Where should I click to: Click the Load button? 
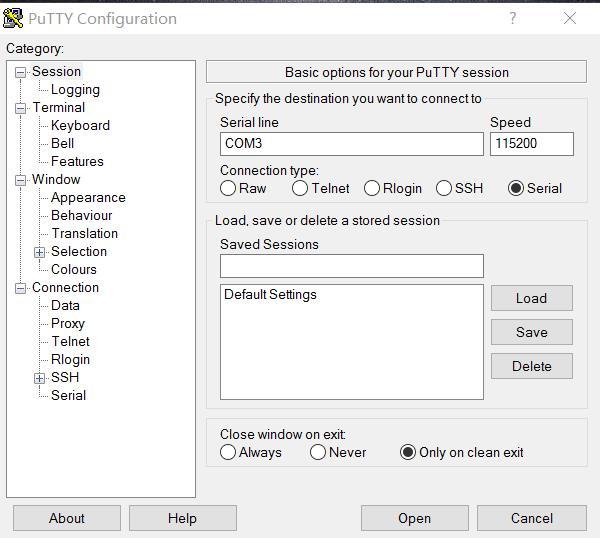[532, 298]
